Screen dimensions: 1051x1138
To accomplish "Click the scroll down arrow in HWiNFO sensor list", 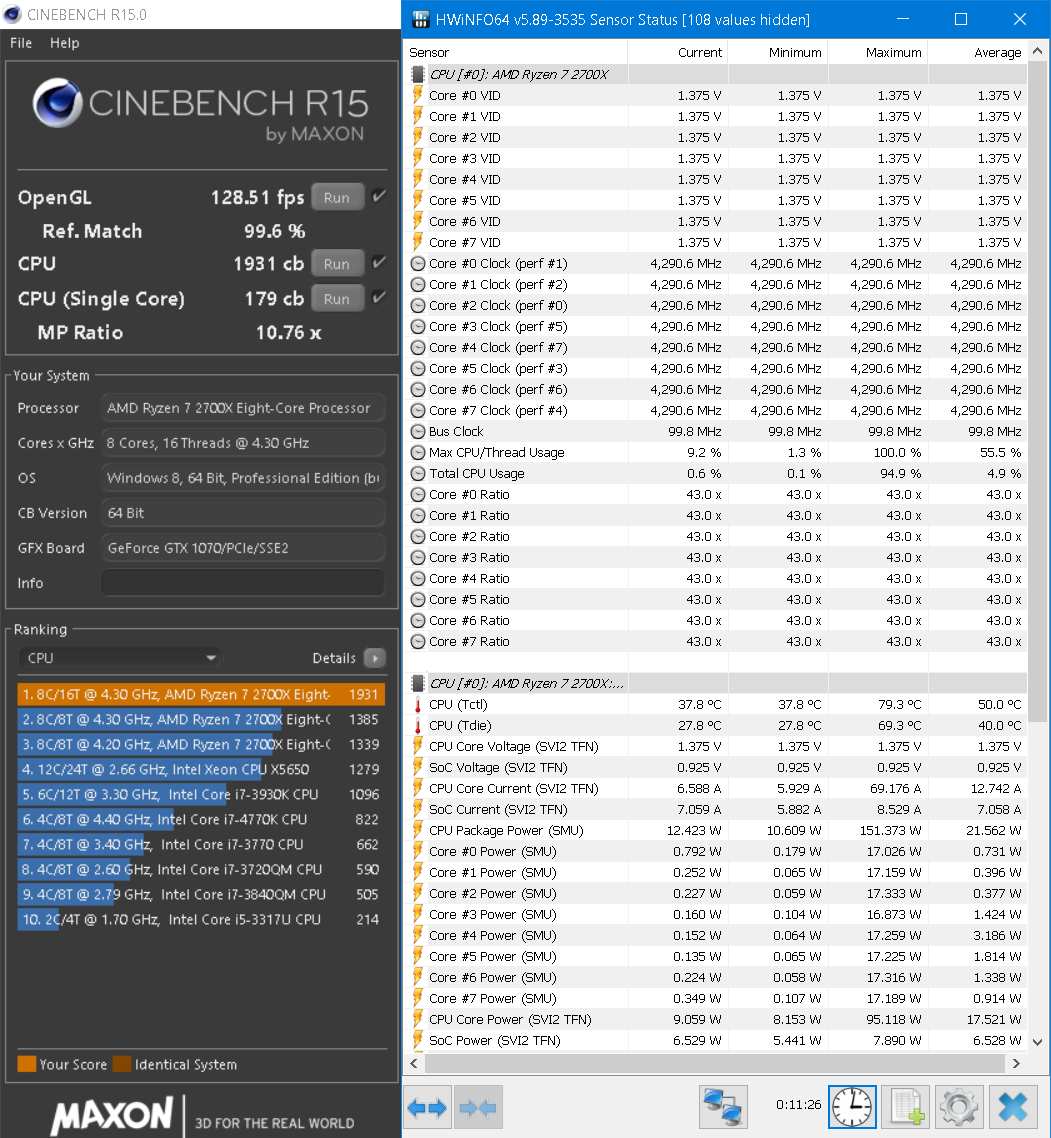I will (1037, 1041).
